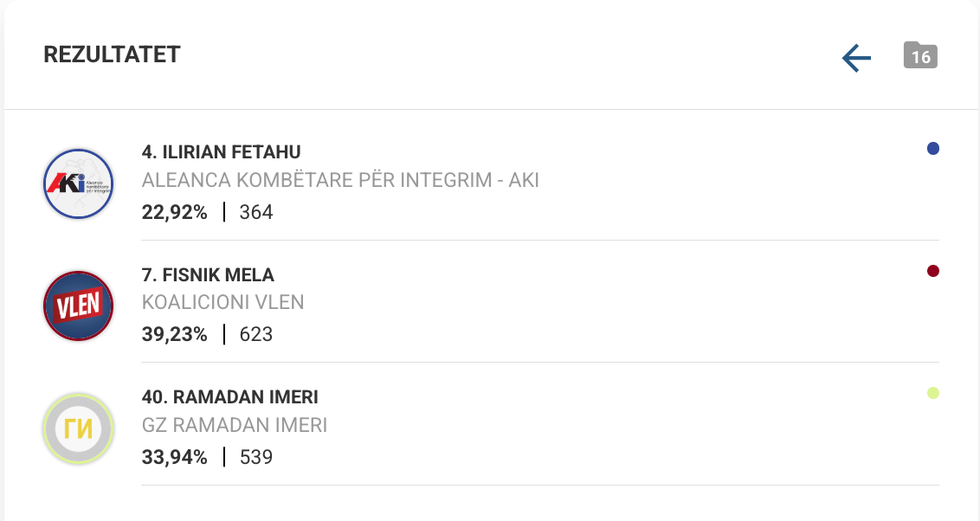Open the folder icon labeled 16

(x=920, y=56)
